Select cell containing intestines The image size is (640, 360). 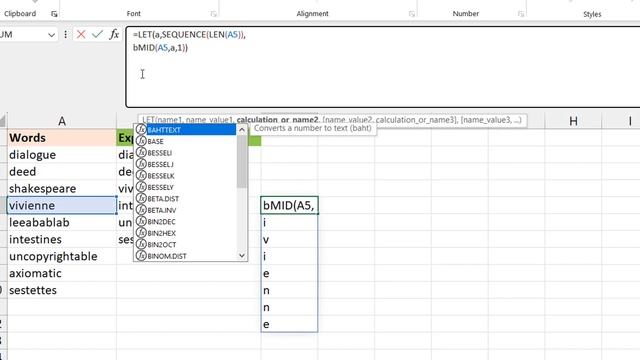[x=62, y=239]
